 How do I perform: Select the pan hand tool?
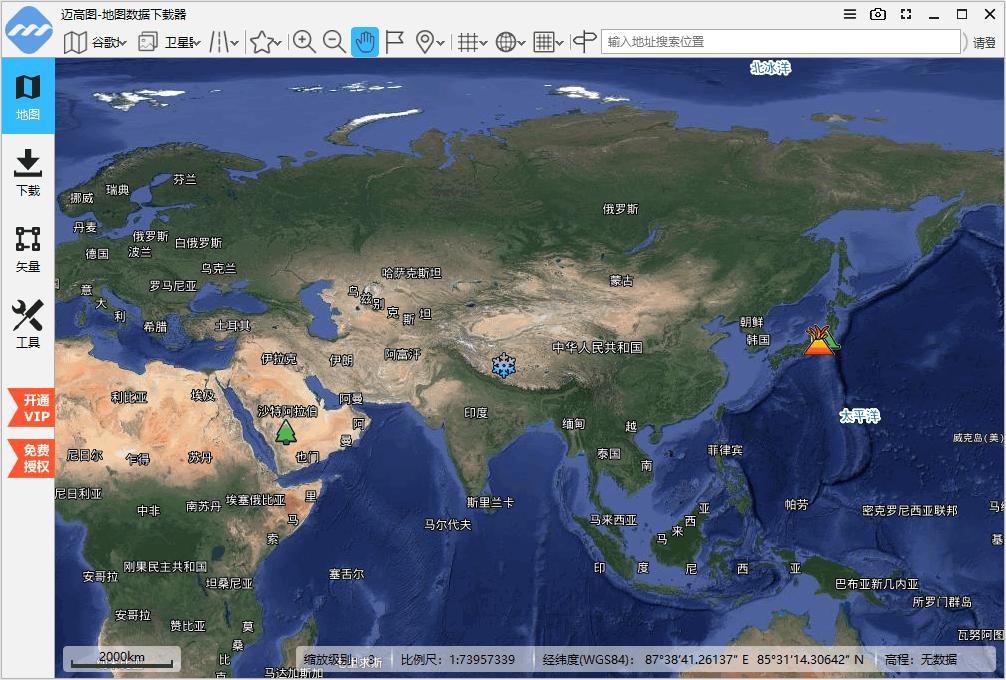click(x=364, y=42)
